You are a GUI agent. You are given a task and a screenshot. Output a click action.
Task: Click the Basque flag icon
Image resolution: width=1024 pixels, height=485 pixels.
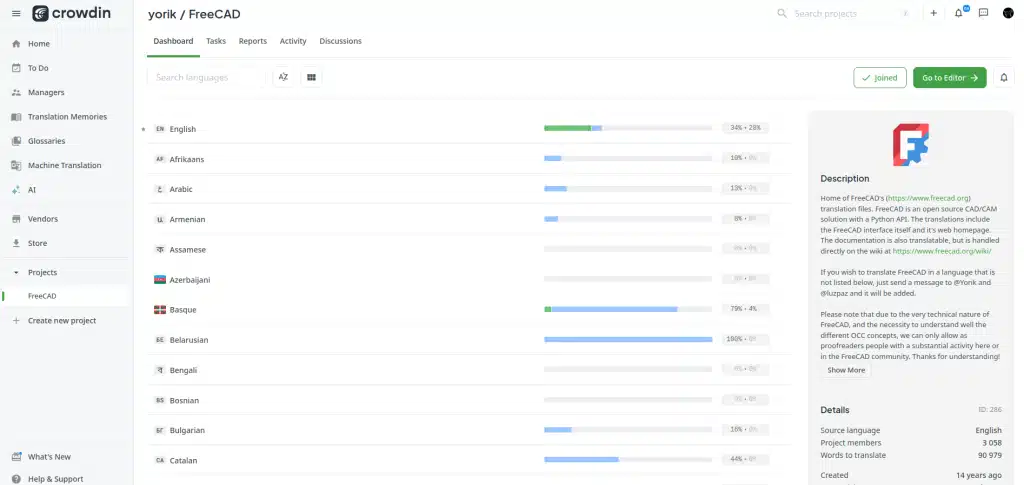(x=160, y=309)
